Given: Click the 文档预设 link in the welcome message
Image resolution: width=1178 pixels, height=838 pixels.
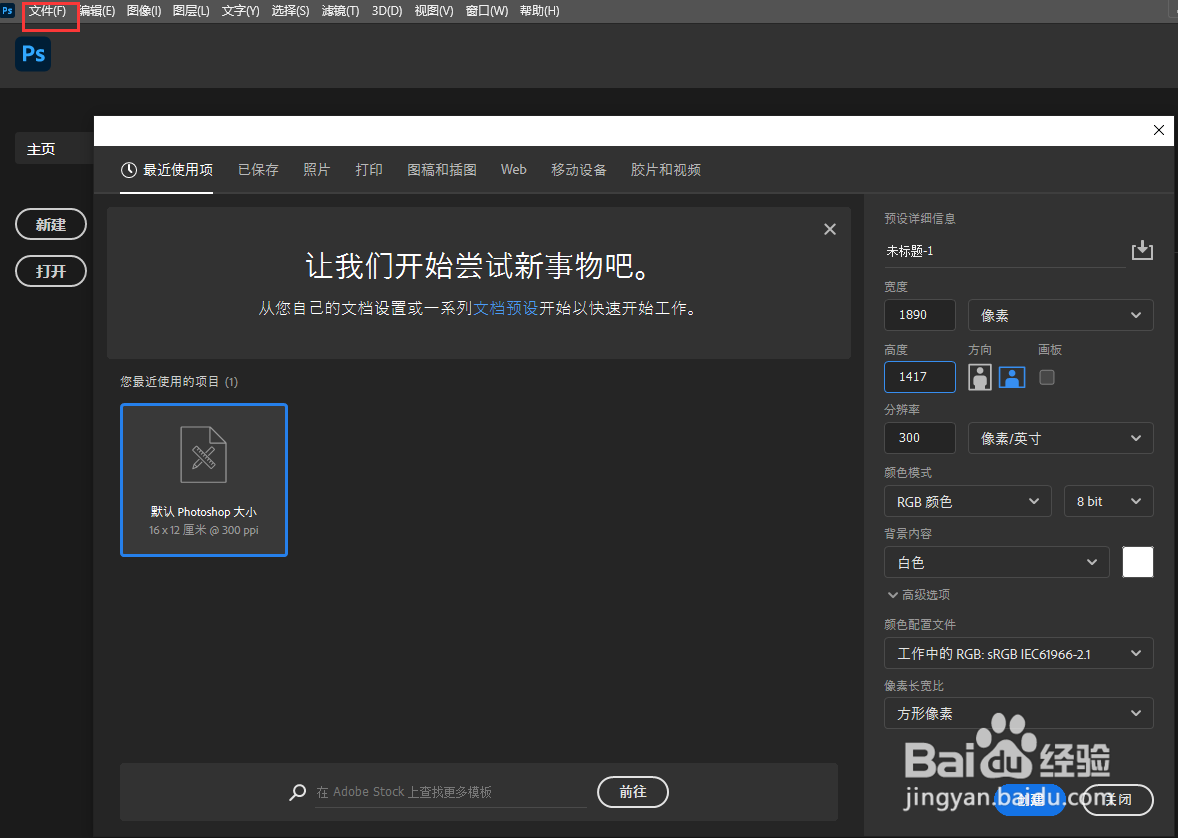Looking at the screenshot, I should pos(507,308).
